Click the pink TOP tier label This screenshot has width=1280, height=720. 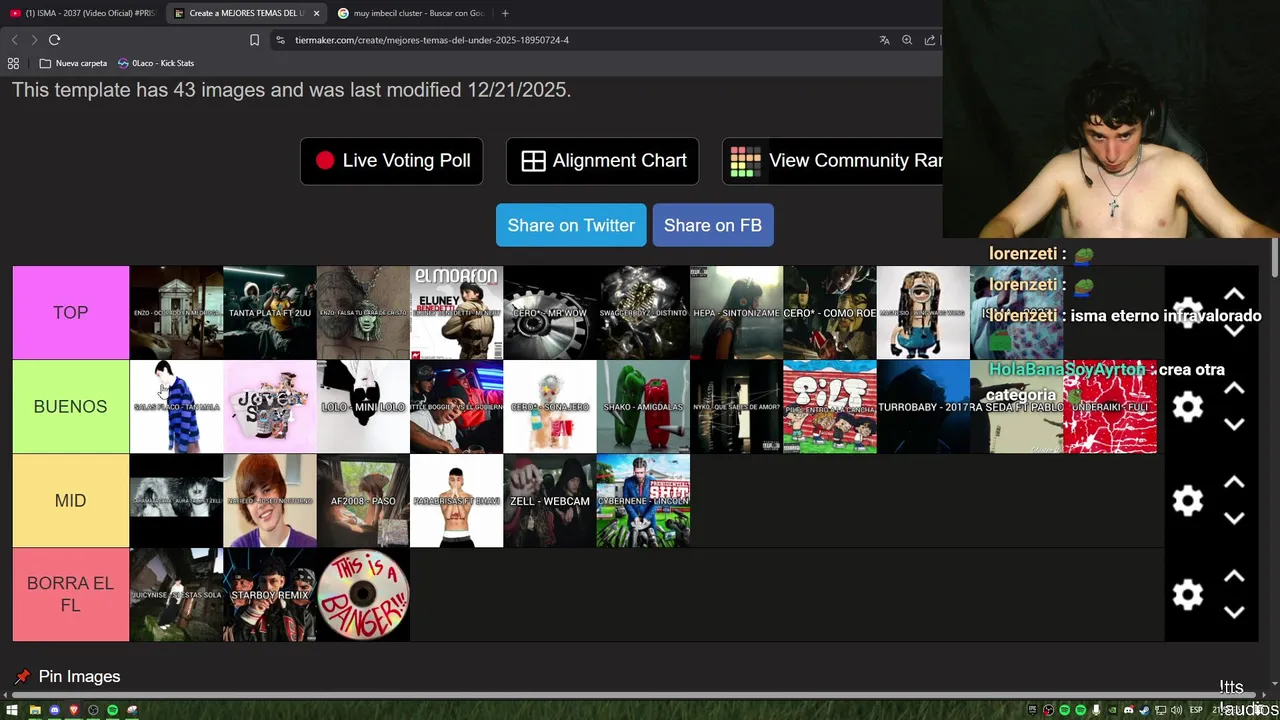click(71, 312)
